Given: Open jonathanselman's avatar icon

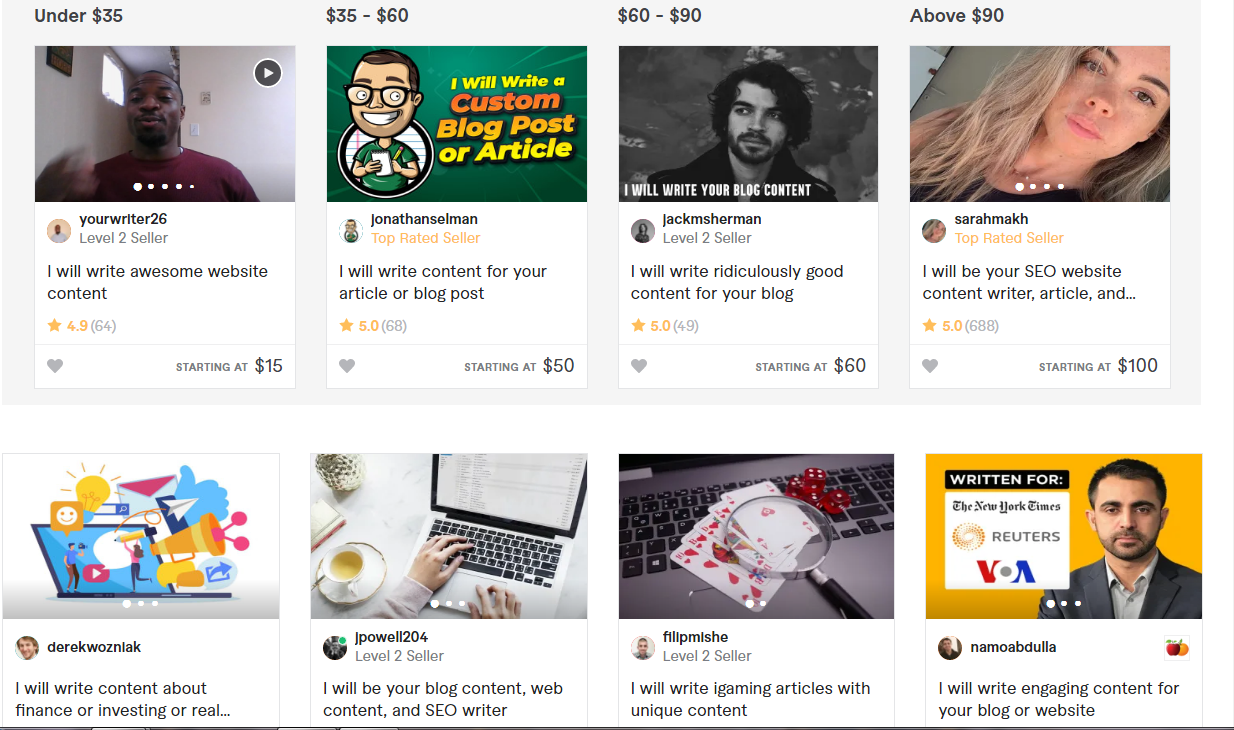Looking at the screenshot, I should (351, 230).
